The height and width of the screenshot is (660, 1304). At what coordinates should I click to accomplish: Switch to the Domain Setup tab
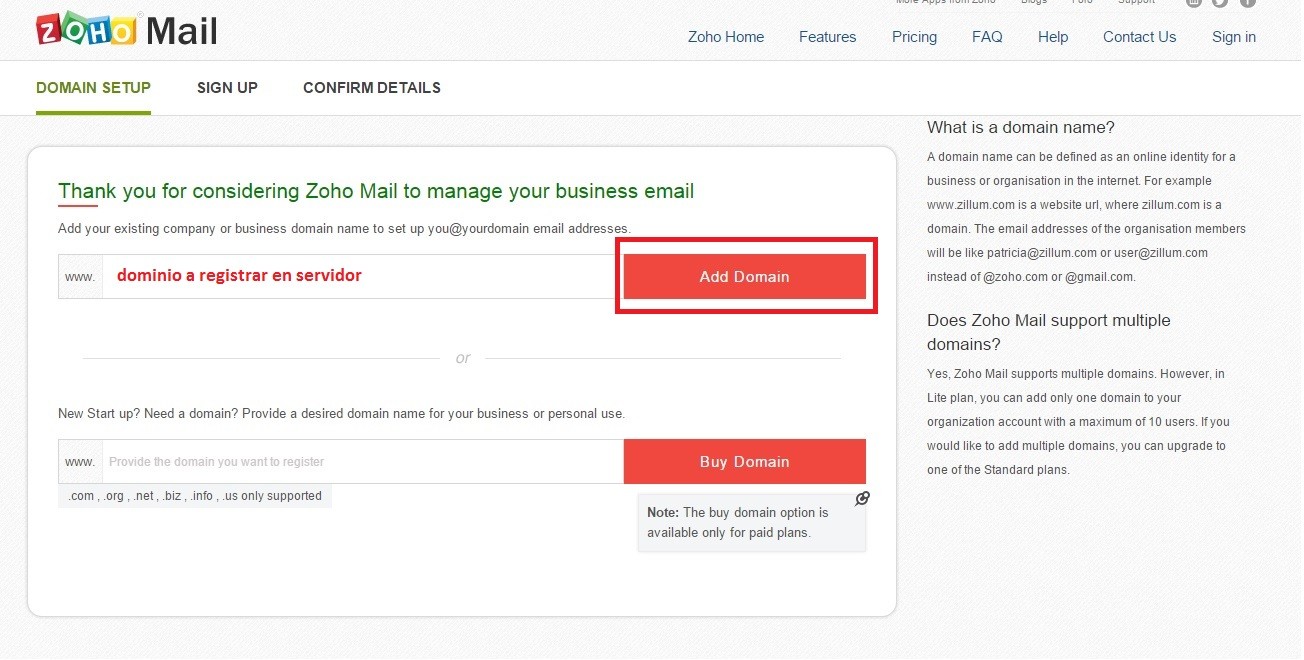(x=93, y=88)
